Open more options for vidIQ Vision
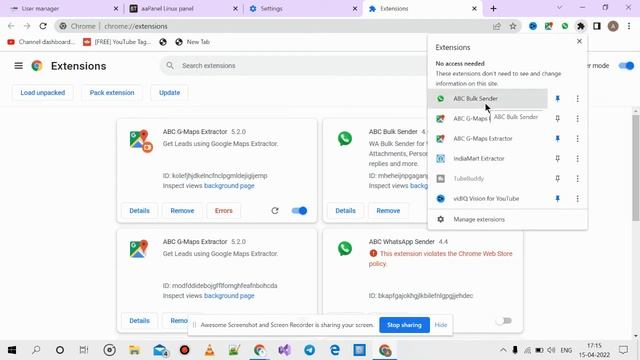This screenshot has height=360, width=640. tap(577, 198)
